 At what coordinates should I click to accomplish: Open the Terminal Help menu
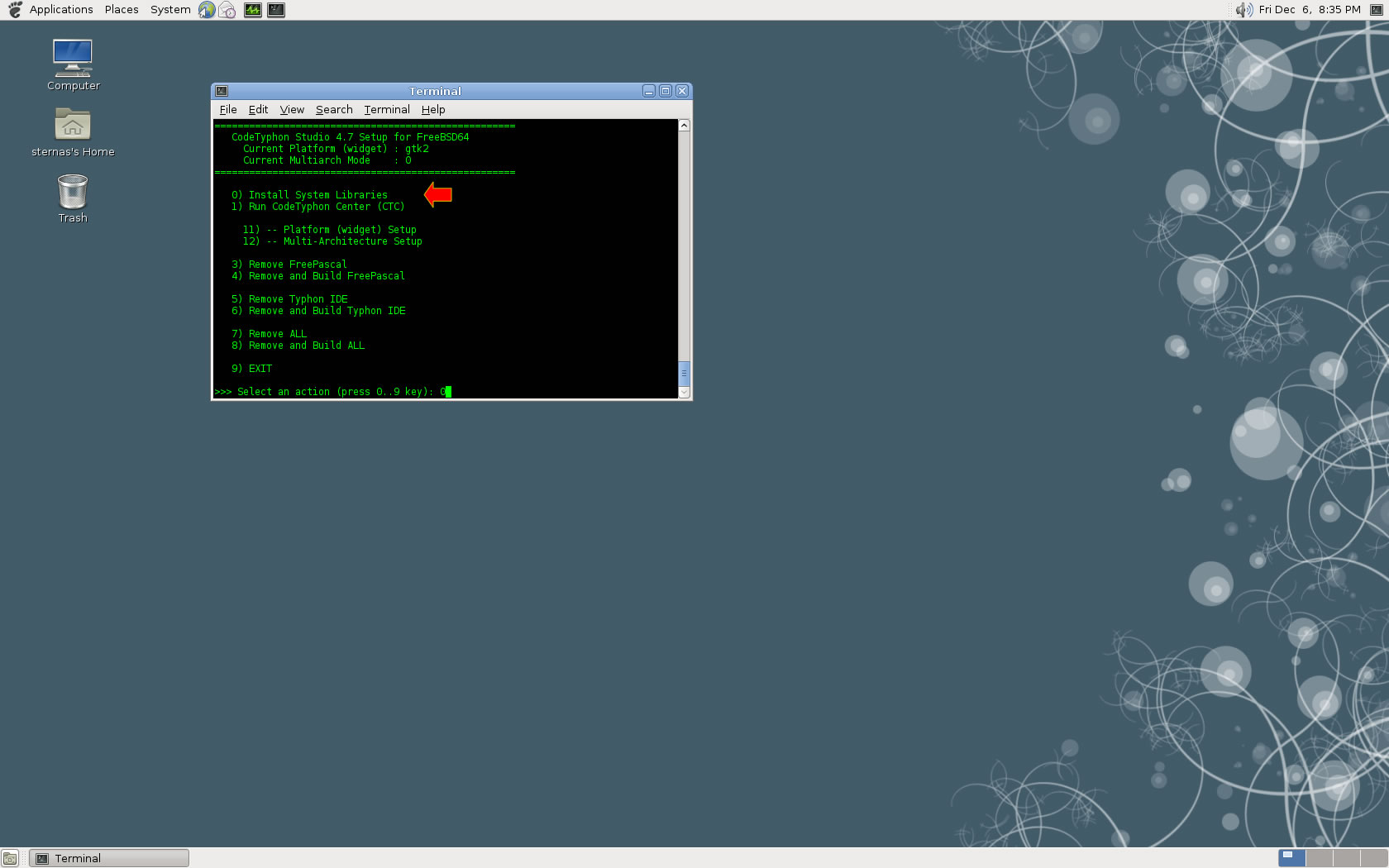click(x=433, y=109)
